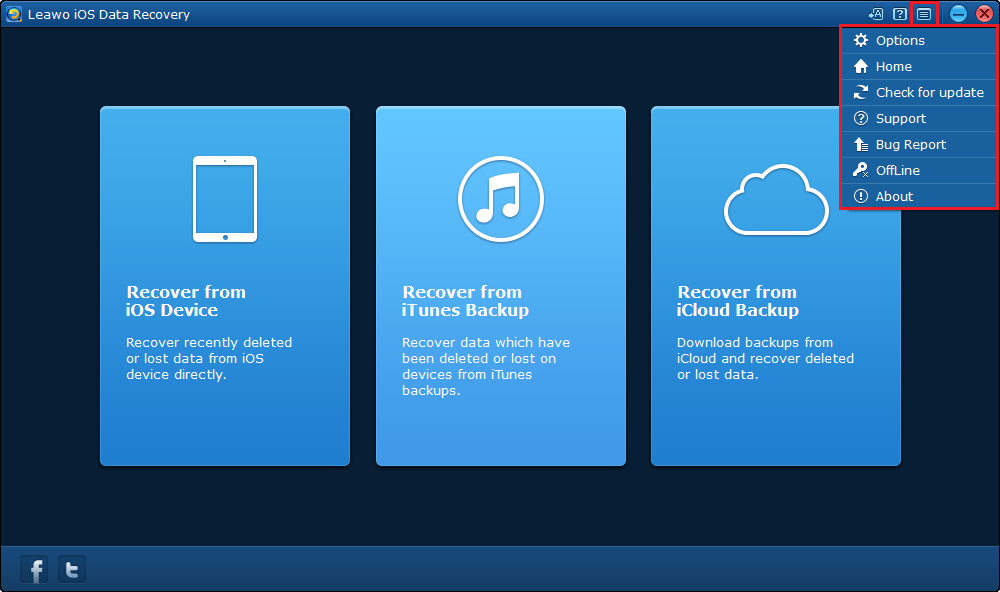Open Options from the menu
The image size is (1000, 592).
point(919,40)
